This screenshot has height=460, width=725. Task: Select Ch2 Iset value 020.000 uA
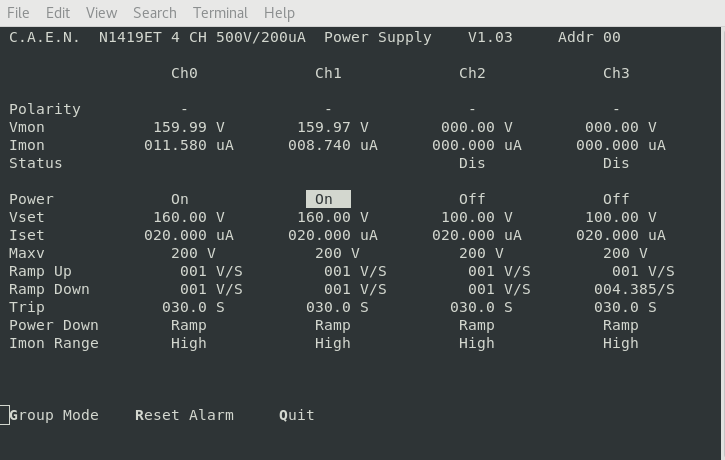click(477, 235)
